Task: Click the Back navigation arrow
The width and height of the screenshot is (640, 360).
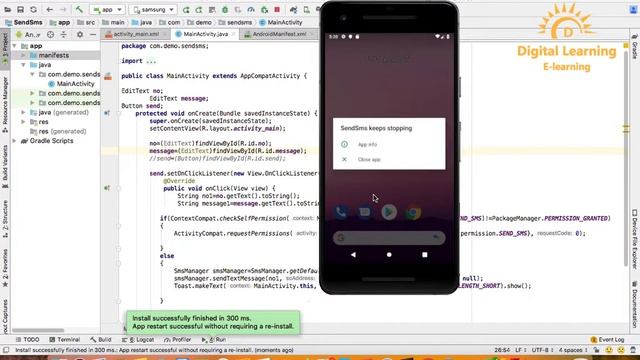Action: click(x=49, y=9)
